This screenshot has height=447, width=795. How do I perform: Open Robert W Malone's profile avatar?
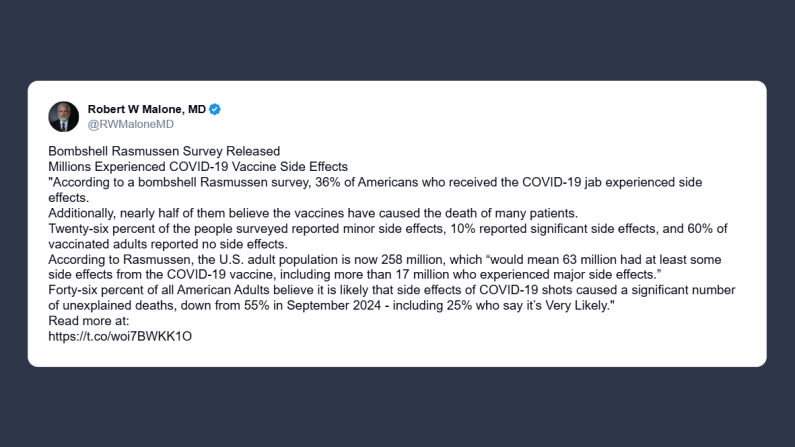tap(63, 116)
